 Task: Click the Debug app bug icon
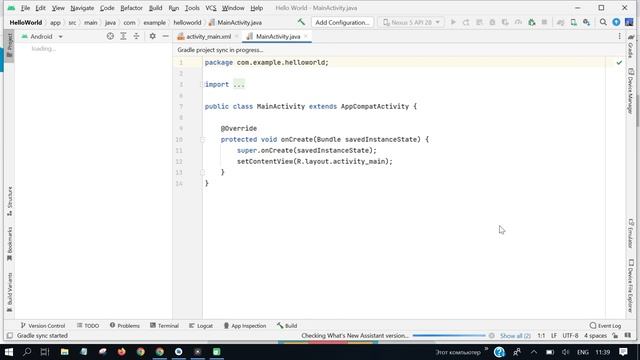[x=492, y=22]
